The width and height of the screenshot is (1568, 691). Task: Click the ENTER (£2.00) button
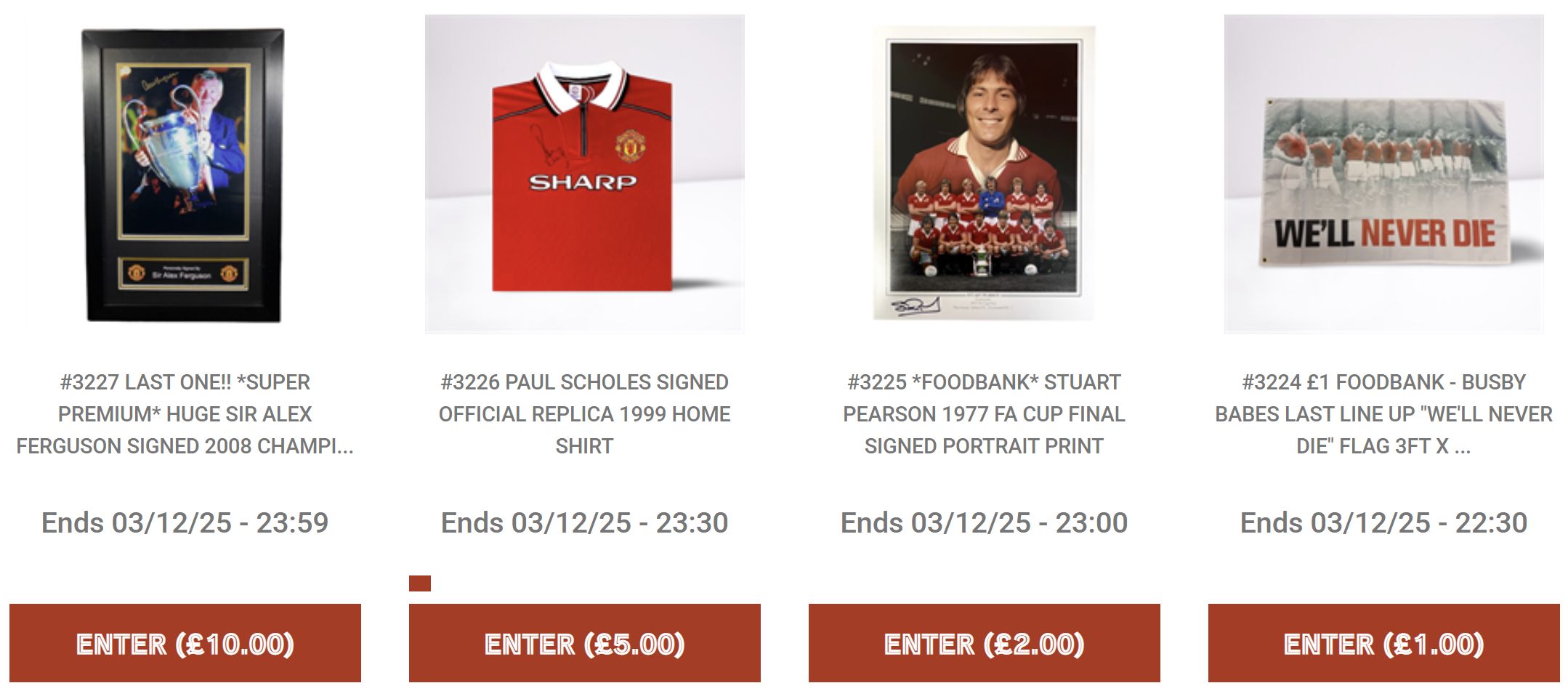[x=984, y=643]
